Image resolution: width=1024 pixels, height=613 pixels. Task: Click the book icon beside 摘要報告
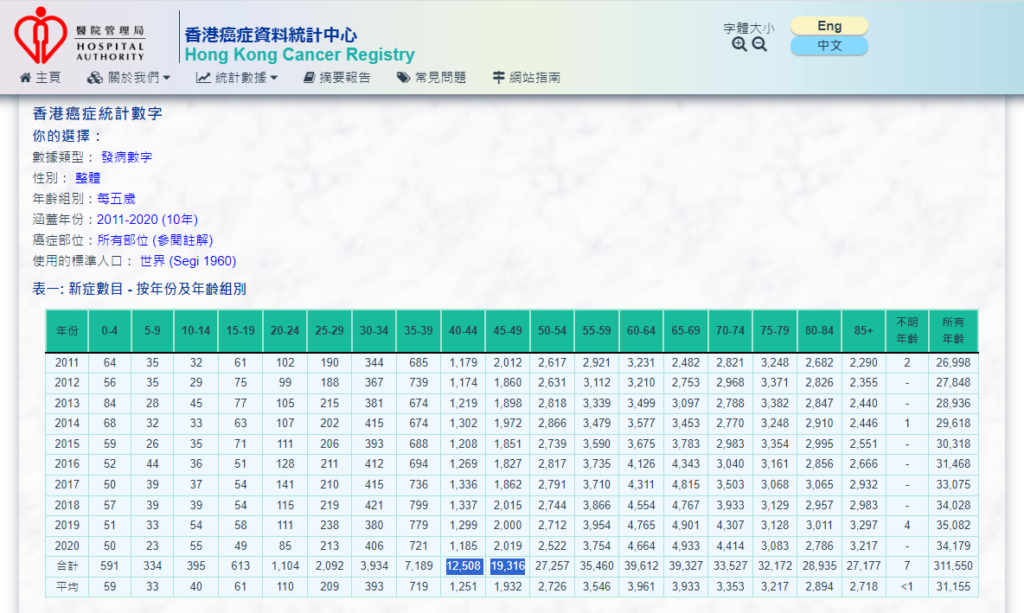click(x=309, y=78)
